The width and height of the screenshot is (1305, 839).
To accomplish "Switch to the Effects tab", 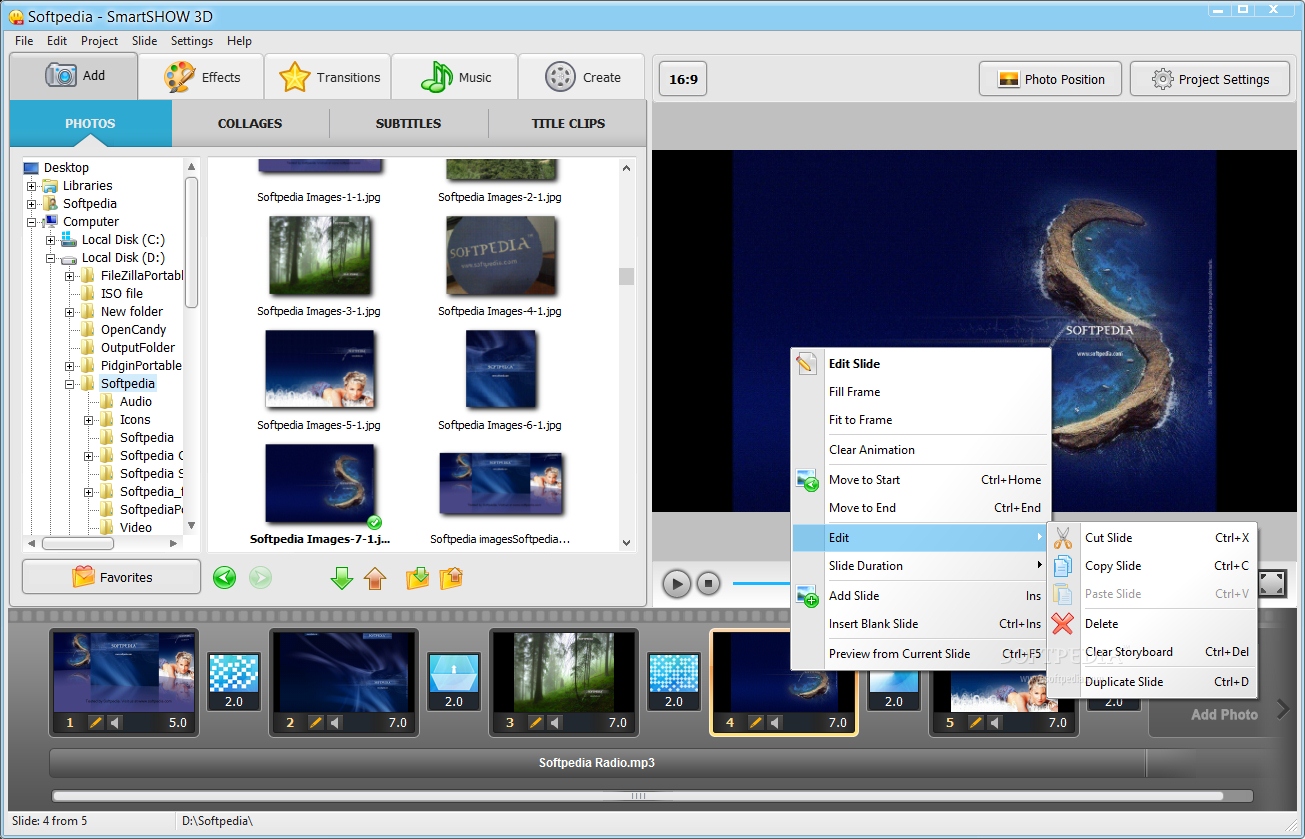I will 201,77.
